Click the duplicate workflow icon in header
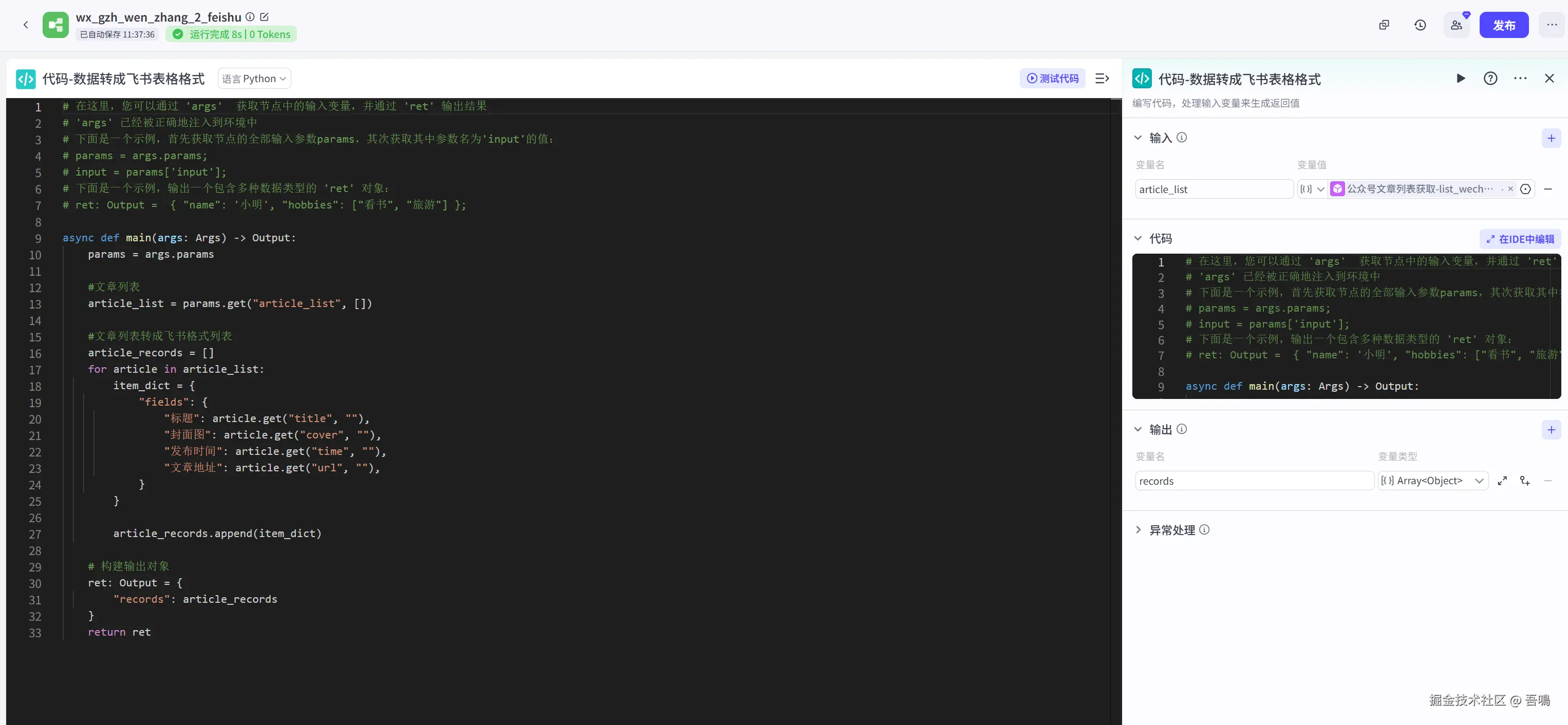1568x725 pixels. point(1384,25)
